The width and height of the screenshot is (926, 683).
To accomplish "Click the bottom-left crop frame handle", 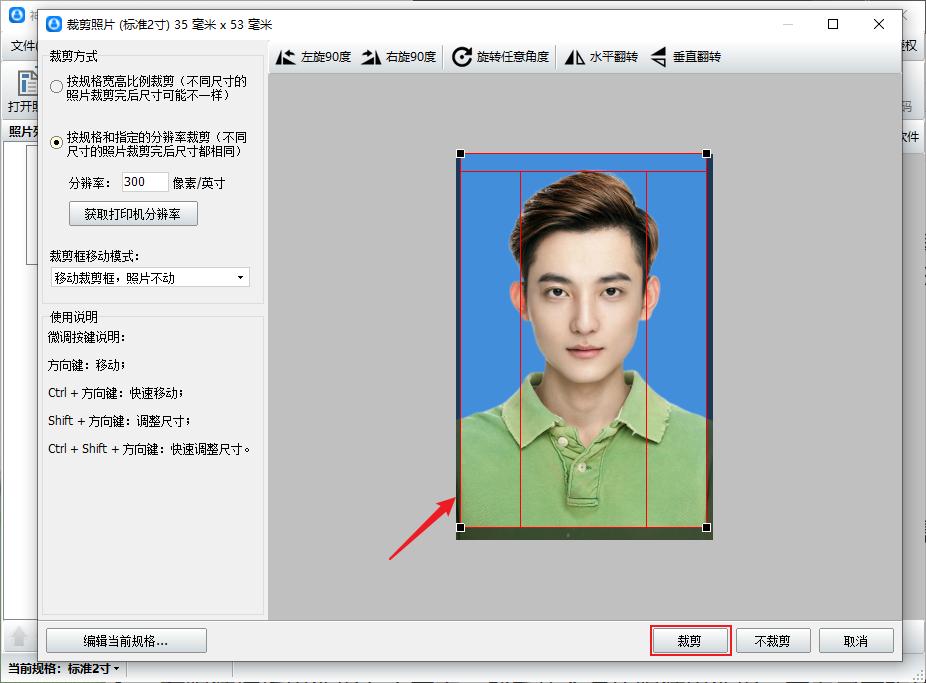I will pyautogui.click(x=460, y=527).
